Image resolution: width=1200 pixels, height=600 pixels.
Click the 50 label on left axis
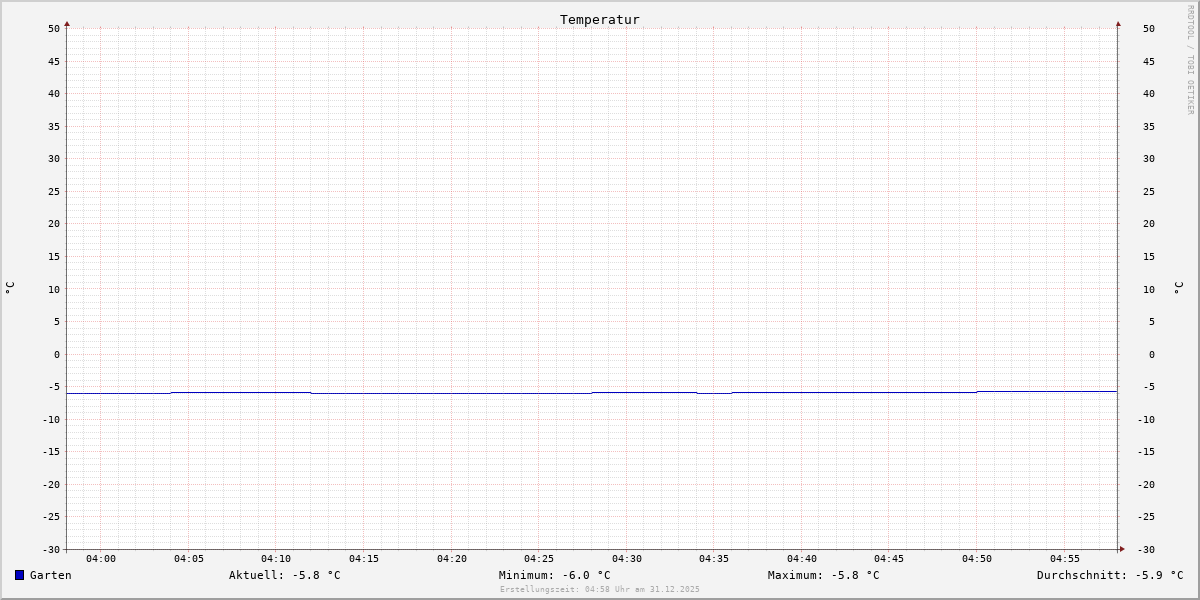tap(54, 28)
